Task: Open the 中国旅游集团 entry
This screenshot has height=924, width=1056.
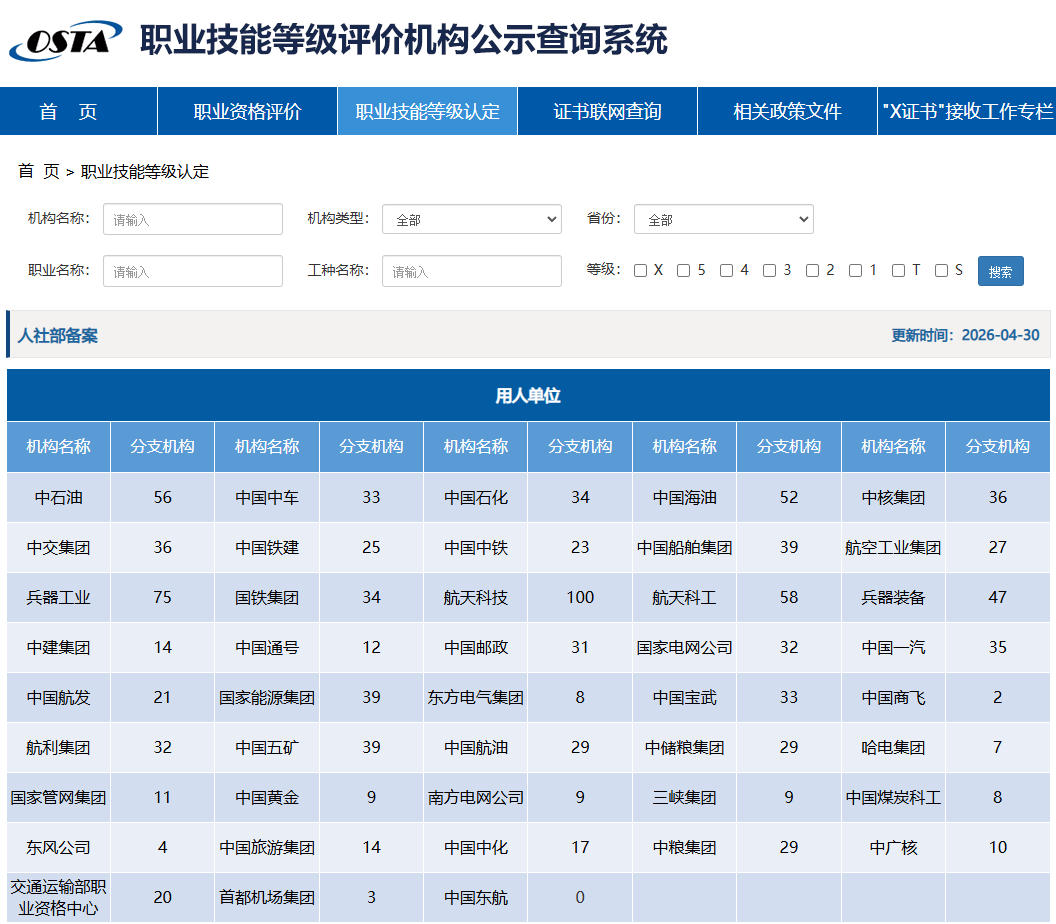Action: [x=267, y=847]
